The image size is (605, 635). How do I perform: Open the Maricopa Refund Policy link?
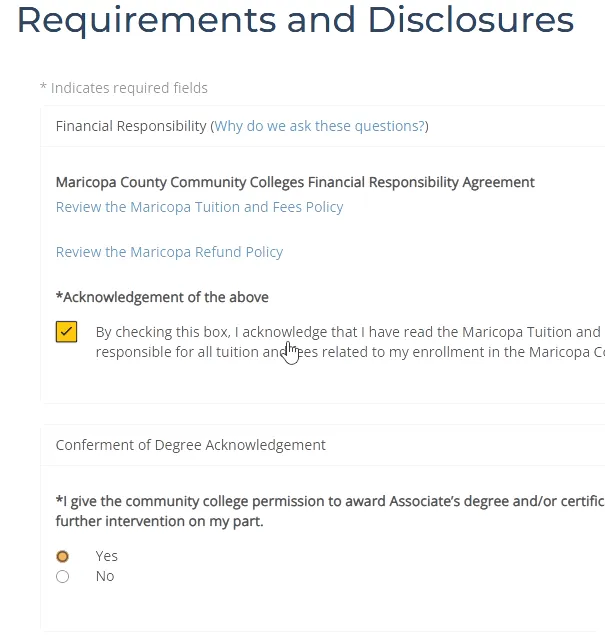pyautogui.click(x=169, y=252)
